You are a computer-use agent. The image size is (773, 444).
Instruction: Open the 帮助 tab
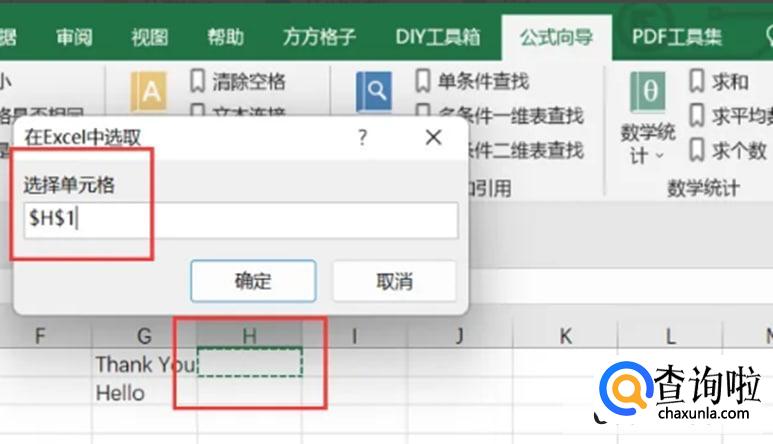tap(225, 37)
